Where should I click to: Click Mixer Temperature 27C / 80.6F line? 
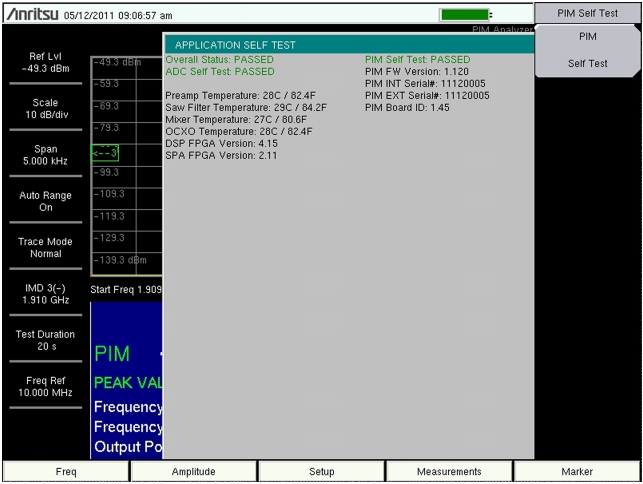coord(236,119)
